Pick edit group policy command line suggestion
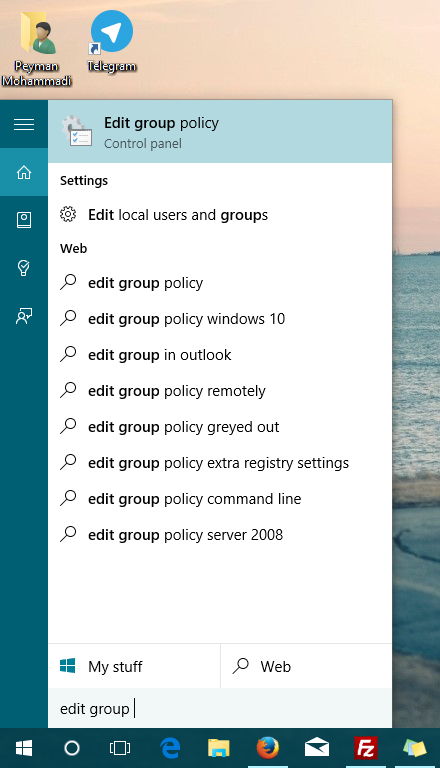The width and height of the screenshot is (440, 768). 220,499
